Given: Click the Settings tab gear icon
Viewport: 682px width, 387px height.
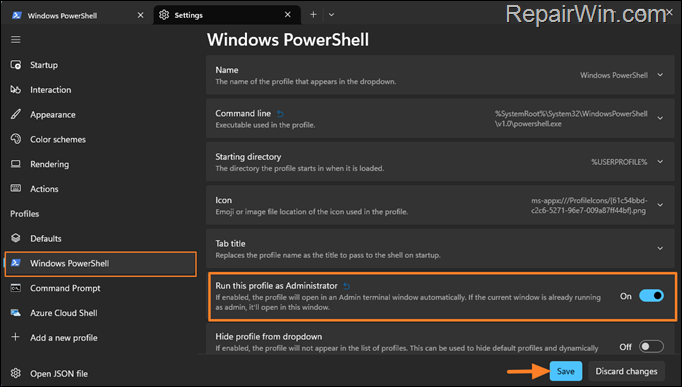Looking at the screenshot, I should pyautogui.click(x=164, y=15).
